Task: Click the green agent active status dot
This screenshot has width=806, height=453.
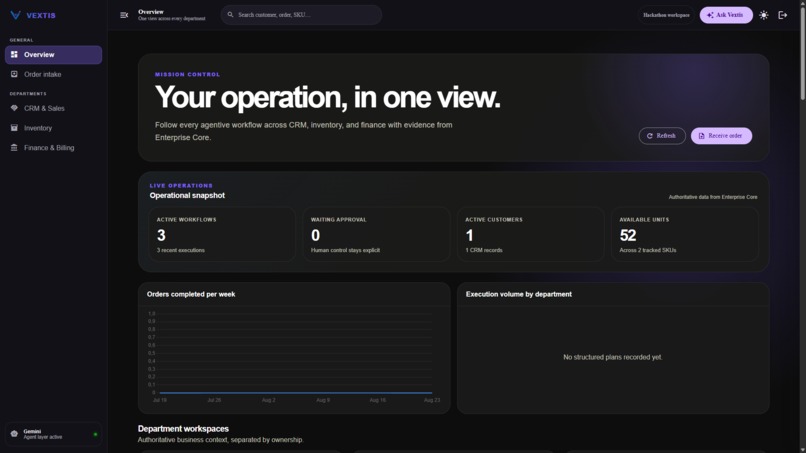Action: point(95,434)
